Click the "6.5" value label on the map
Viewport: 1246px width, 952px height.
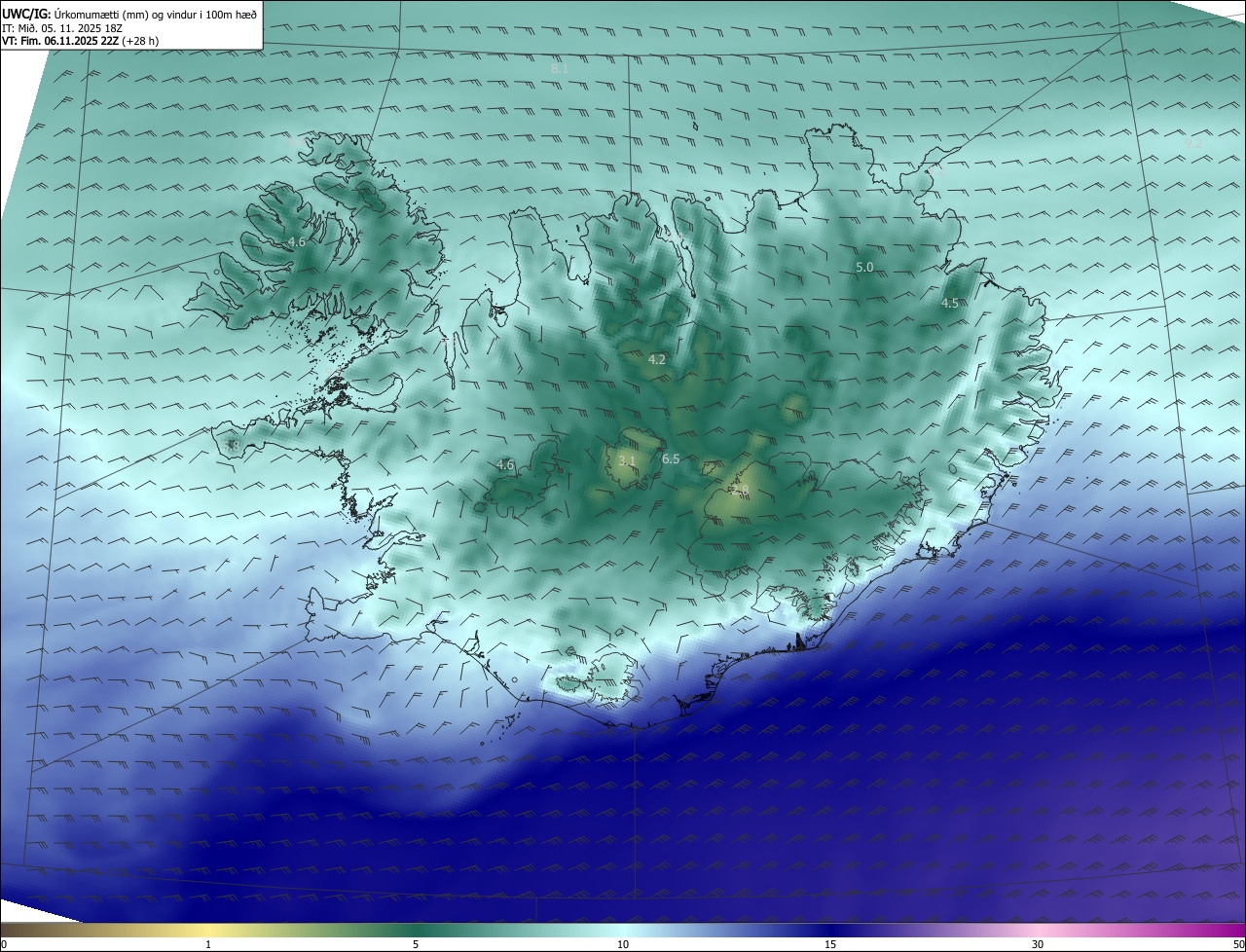point(671,458)
